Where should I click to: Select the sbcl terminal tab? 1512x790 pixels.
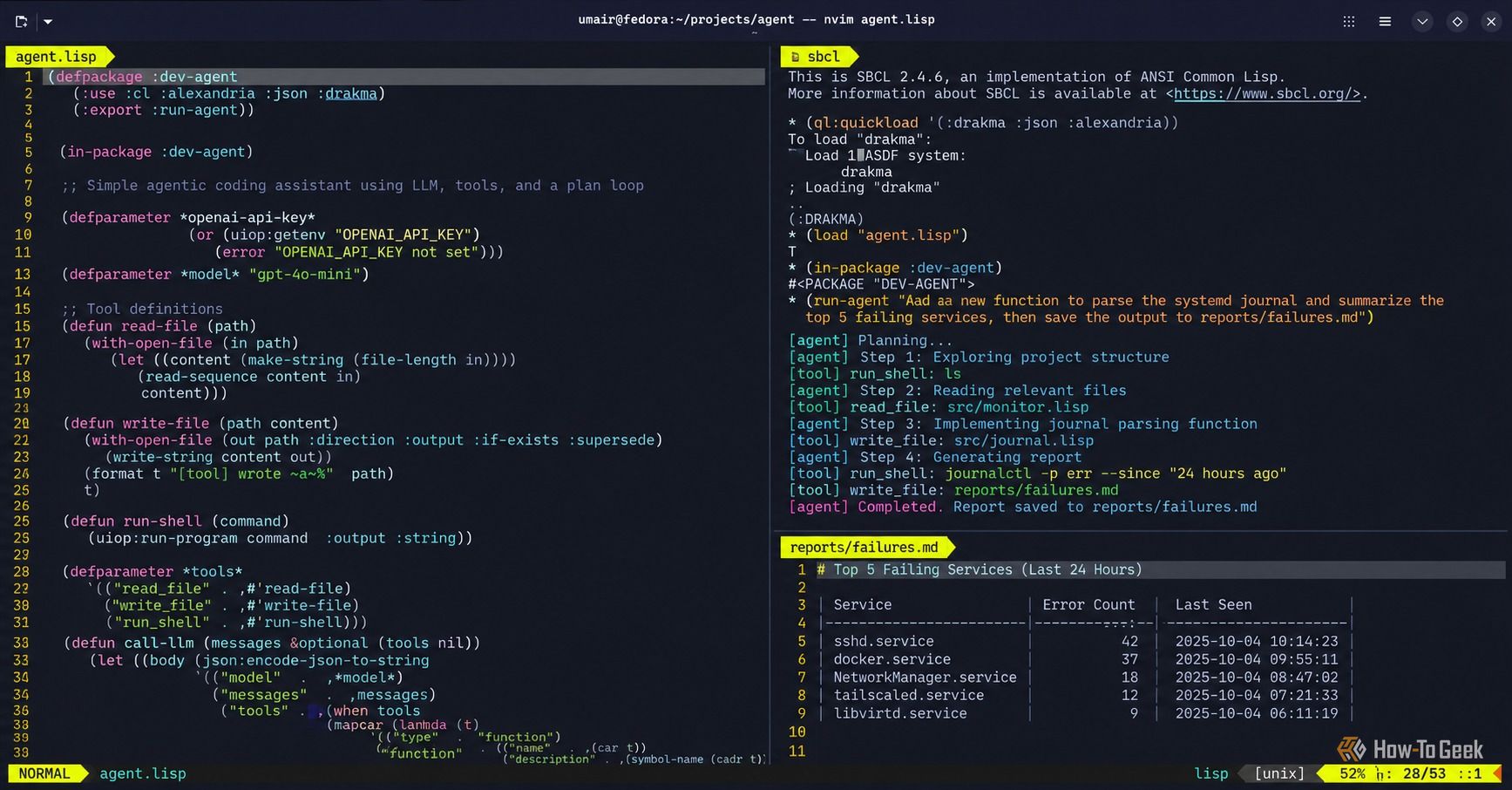tap(817, 57)
